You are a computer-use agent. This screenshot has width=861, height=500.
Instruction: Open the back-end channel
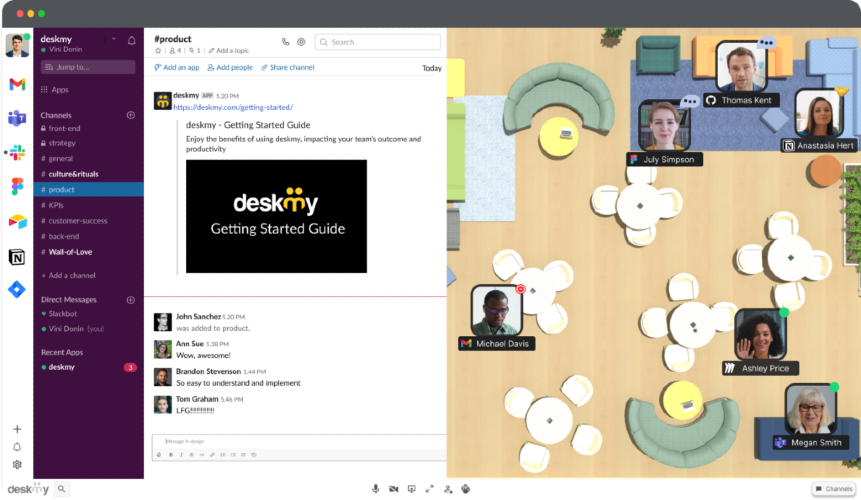point(64,236)
